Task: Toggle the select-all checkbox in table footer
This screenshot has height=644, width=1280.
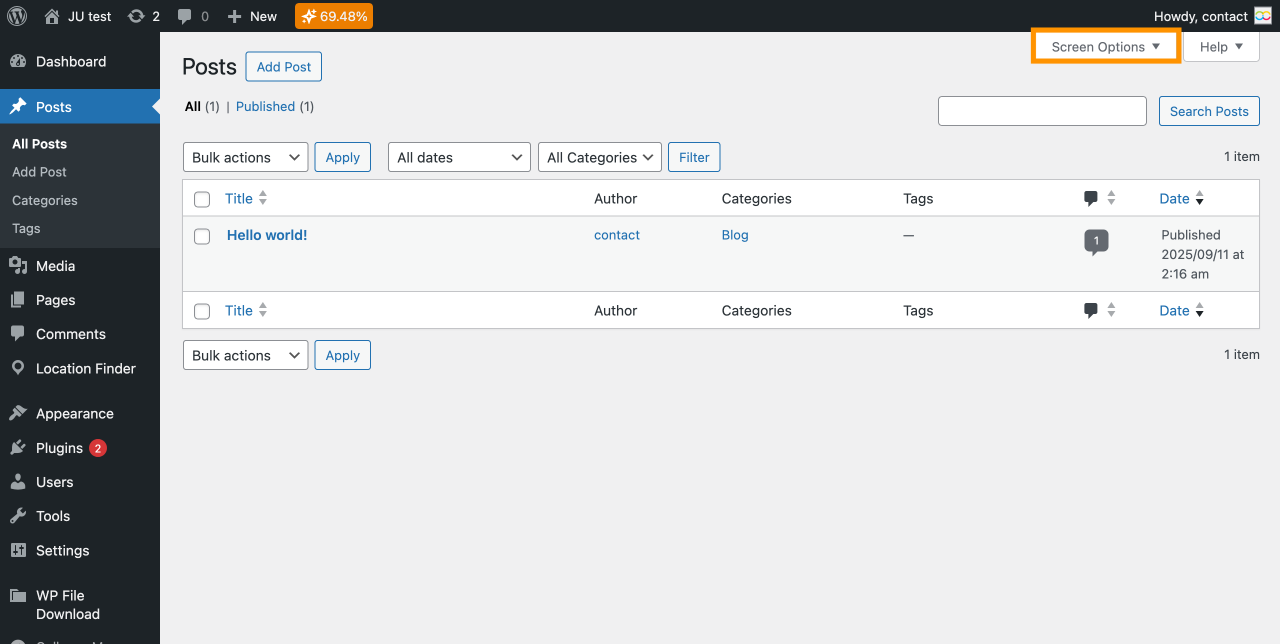Action: (202, 311)
